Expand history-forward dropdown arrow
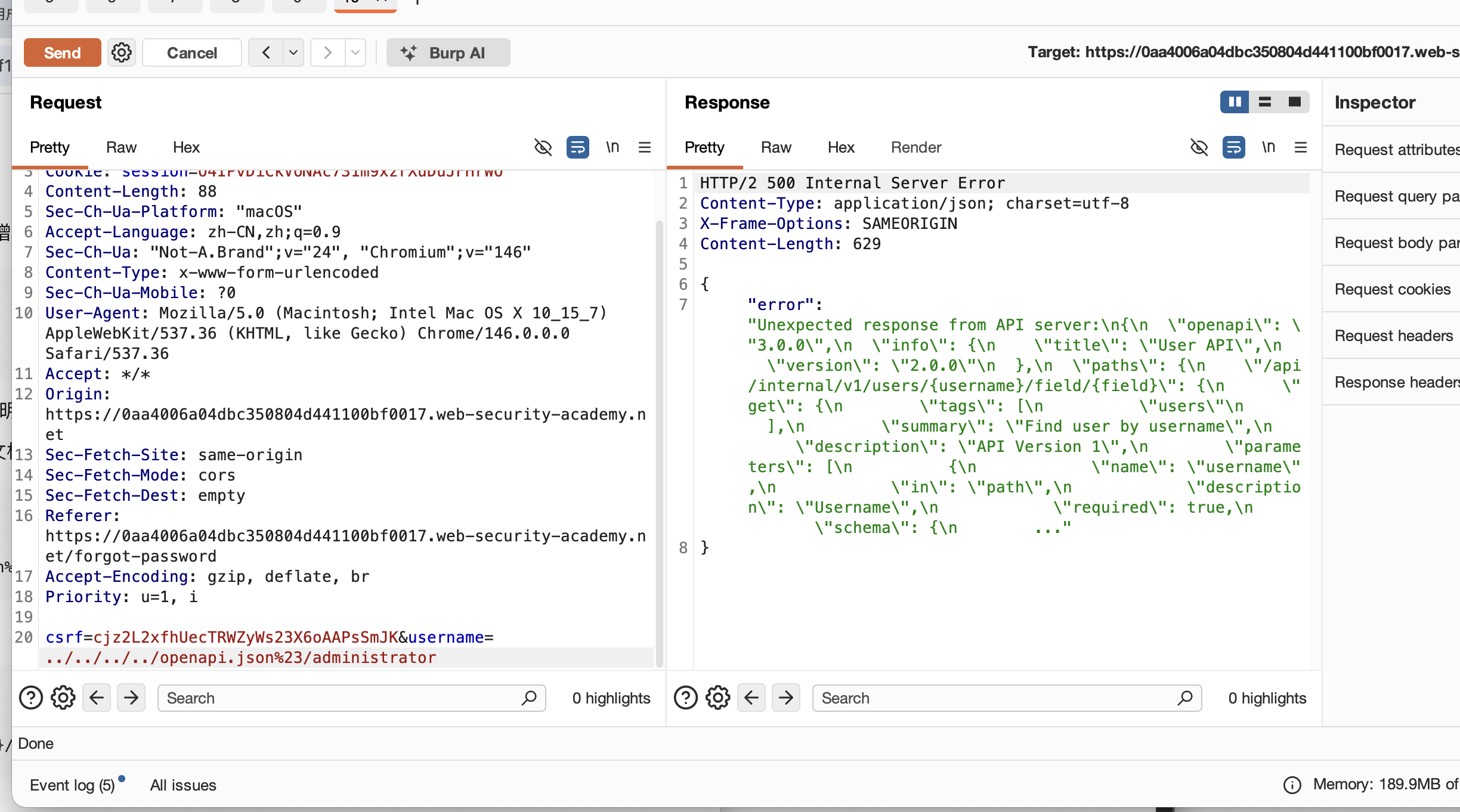Viewport: 1460px width, 812px height. pyautogui.click(x=355, y=52)
